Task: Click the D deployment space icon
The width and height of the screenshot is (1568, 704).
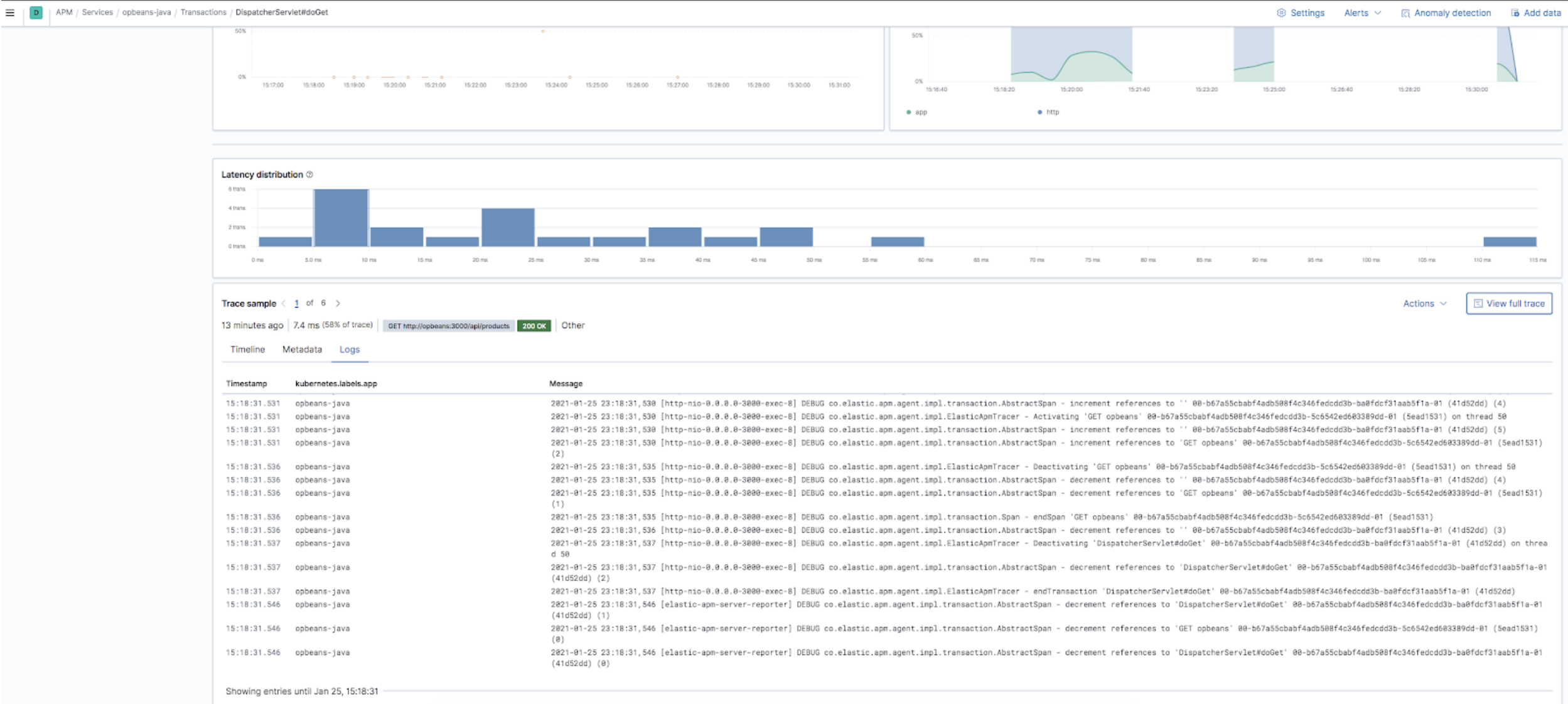Action: click(36, 12)
